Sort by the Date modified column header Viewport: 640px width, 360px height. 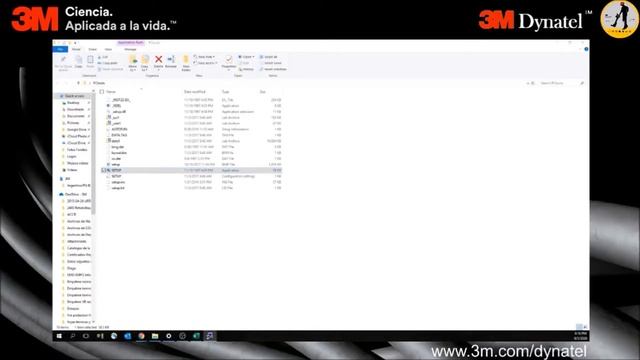(x=195, y=92)
